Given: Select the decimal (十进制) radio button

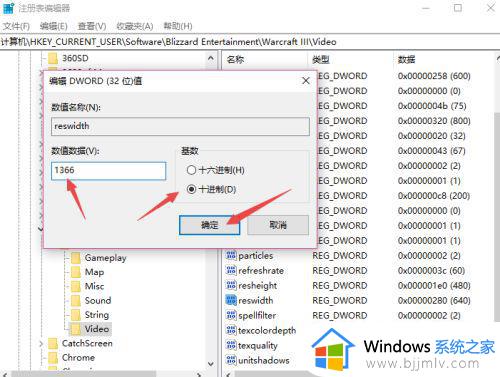Looking at the screenshot, I should tap(191, 189).
